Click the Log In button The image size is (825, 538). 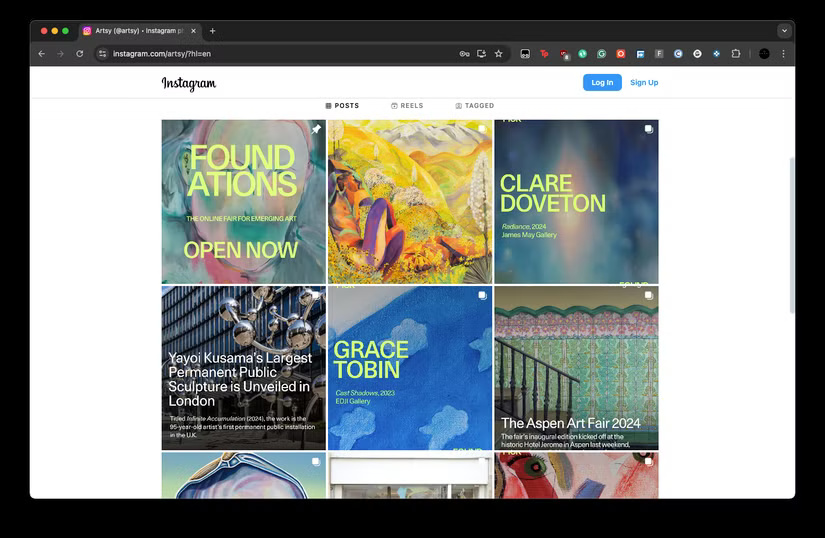pyautogui.click(x=602, y=83)
